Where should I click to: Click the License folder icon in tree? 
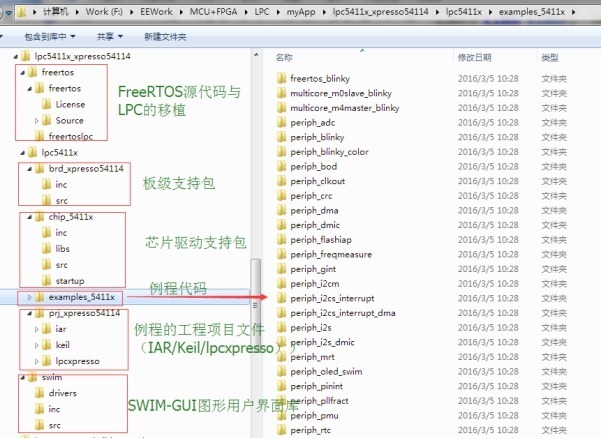(46, 104)
